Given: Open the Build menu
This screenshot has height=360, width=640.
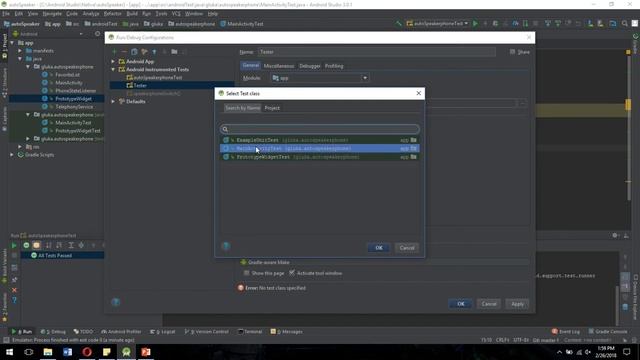Looking at the screenshot, I should pos(132,13).
